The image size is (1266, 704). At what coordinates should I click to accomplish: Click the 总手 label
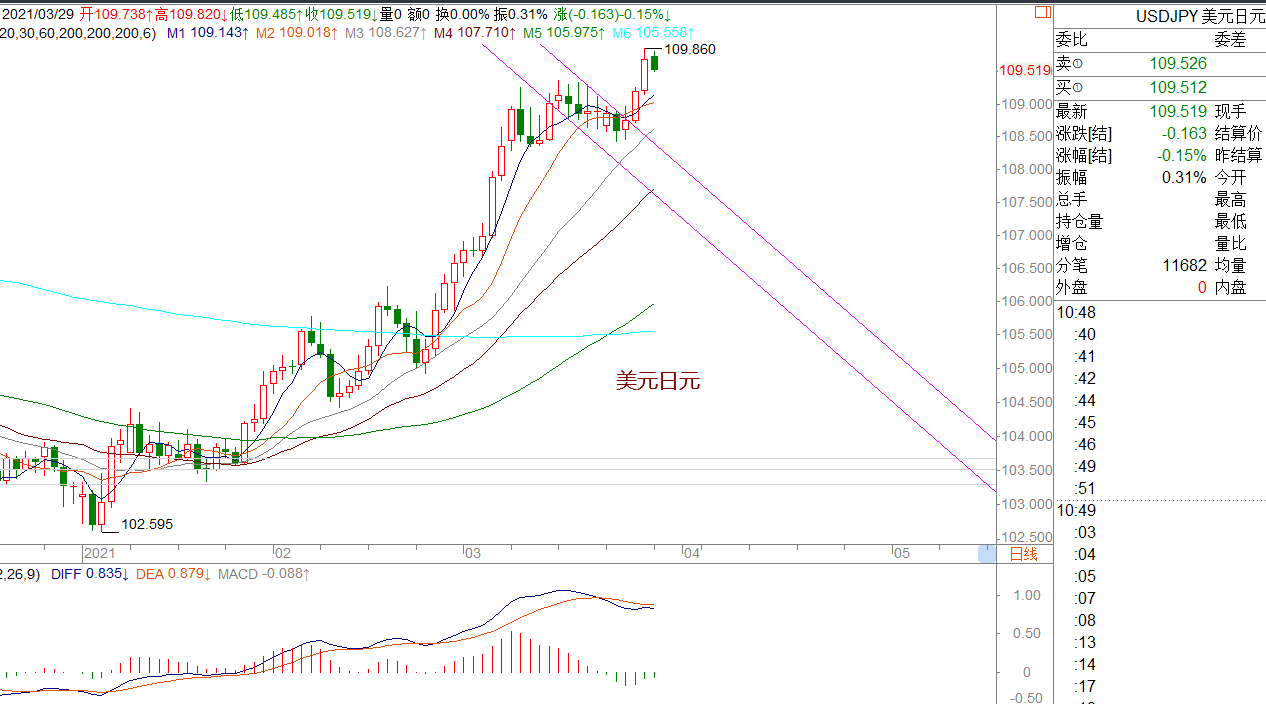click(1072, 199)
